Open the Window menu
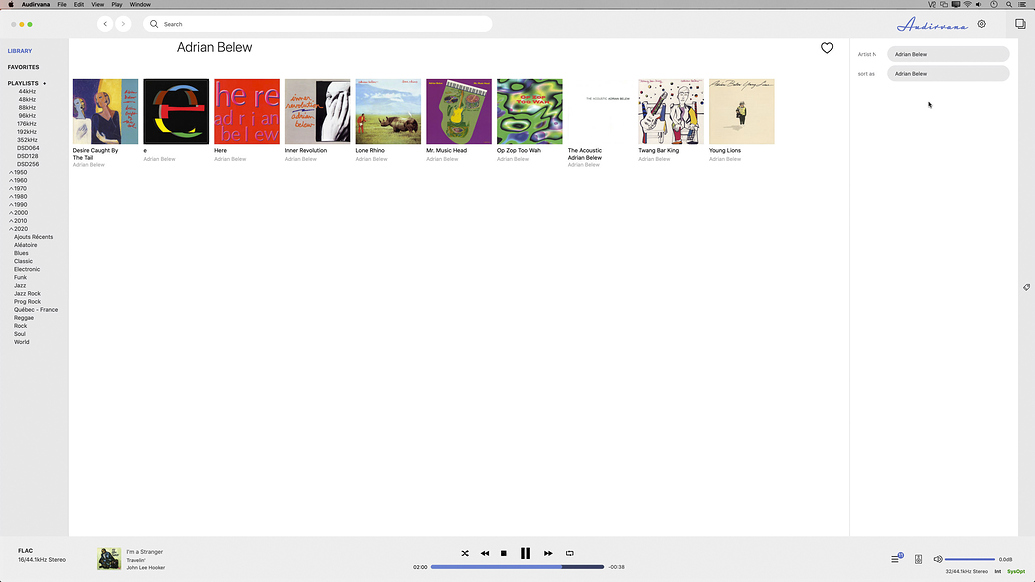This screenshot has width=1035, height=582. point(140,5)
